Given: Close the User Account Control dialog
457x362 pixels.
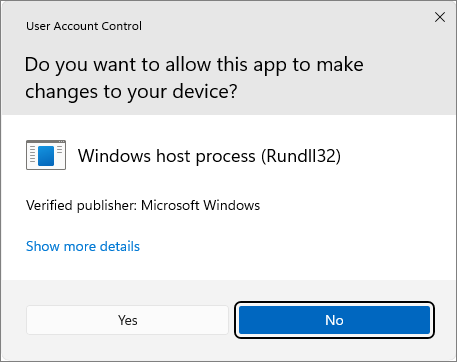Looking at the screenshot, I should click(440, 17).
